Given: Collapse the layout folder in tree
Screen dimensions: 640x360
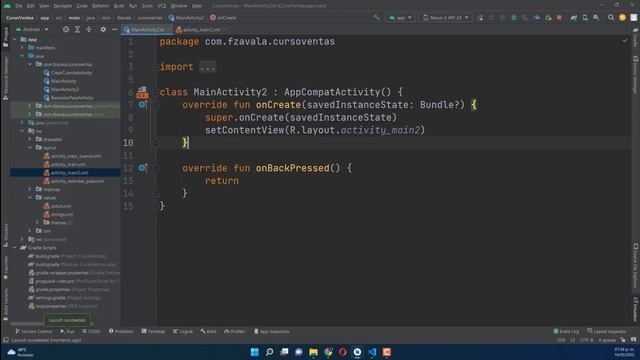Looking at the screenshot, I should pyautogui.click(x=30, y=147).
